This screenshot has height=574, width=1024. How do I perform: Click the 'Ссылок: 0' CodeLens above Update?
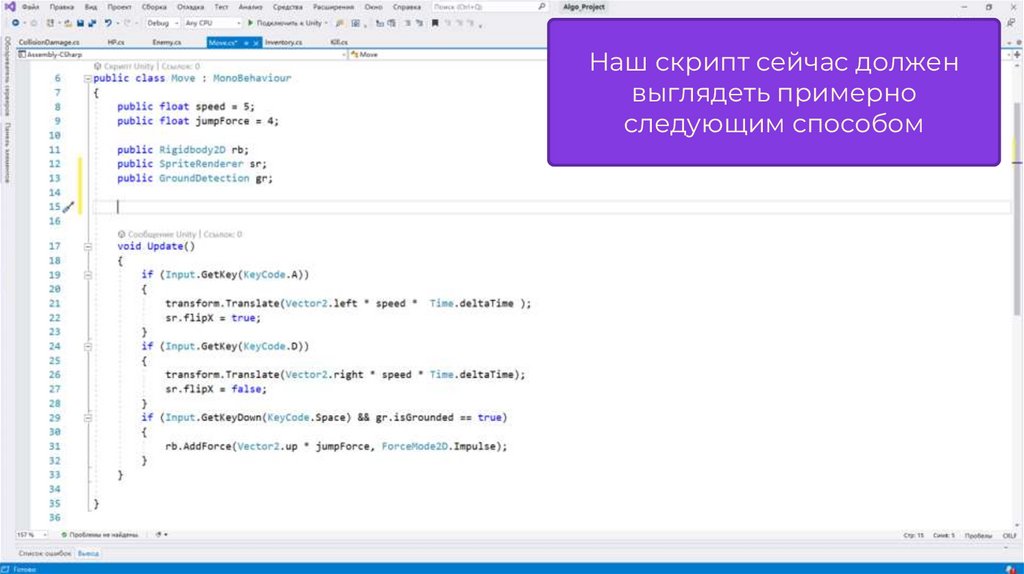pos(223,234)
